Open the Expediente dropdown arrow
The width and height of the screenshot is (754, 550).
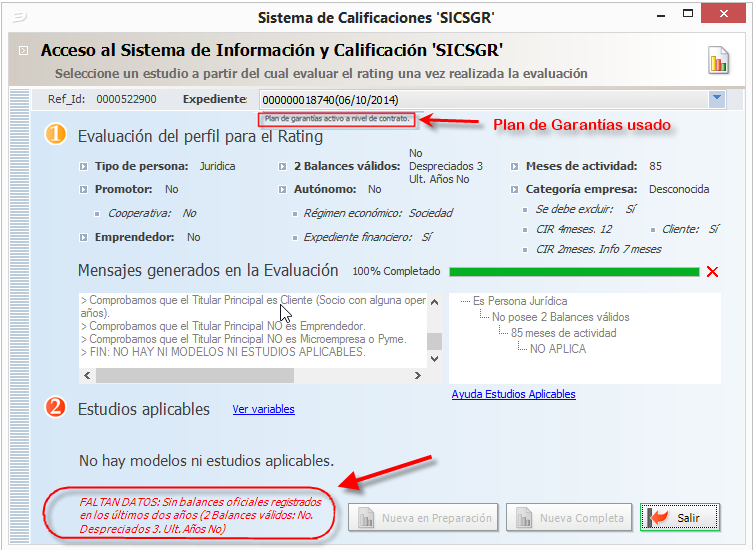716,100
